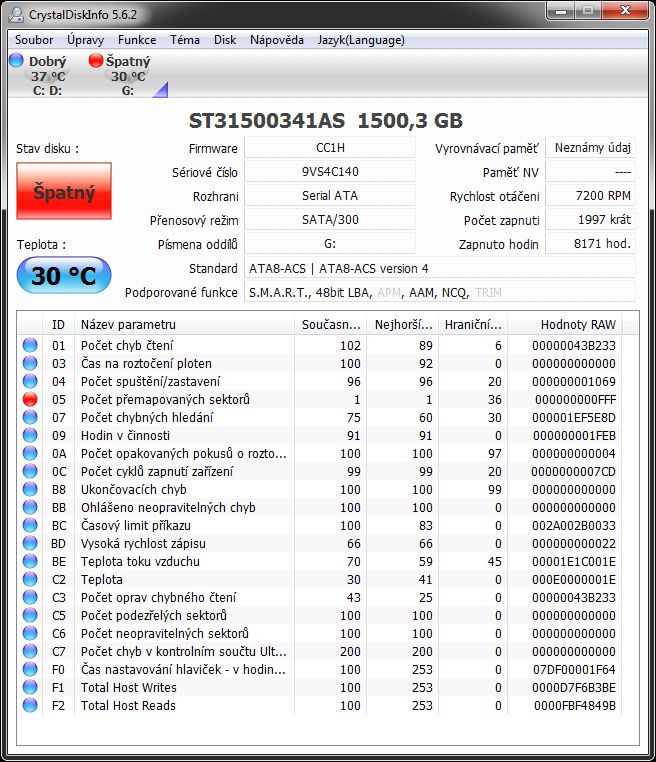656x762 pixels.
Task: Click the ID column header
Action: (59, 325)
